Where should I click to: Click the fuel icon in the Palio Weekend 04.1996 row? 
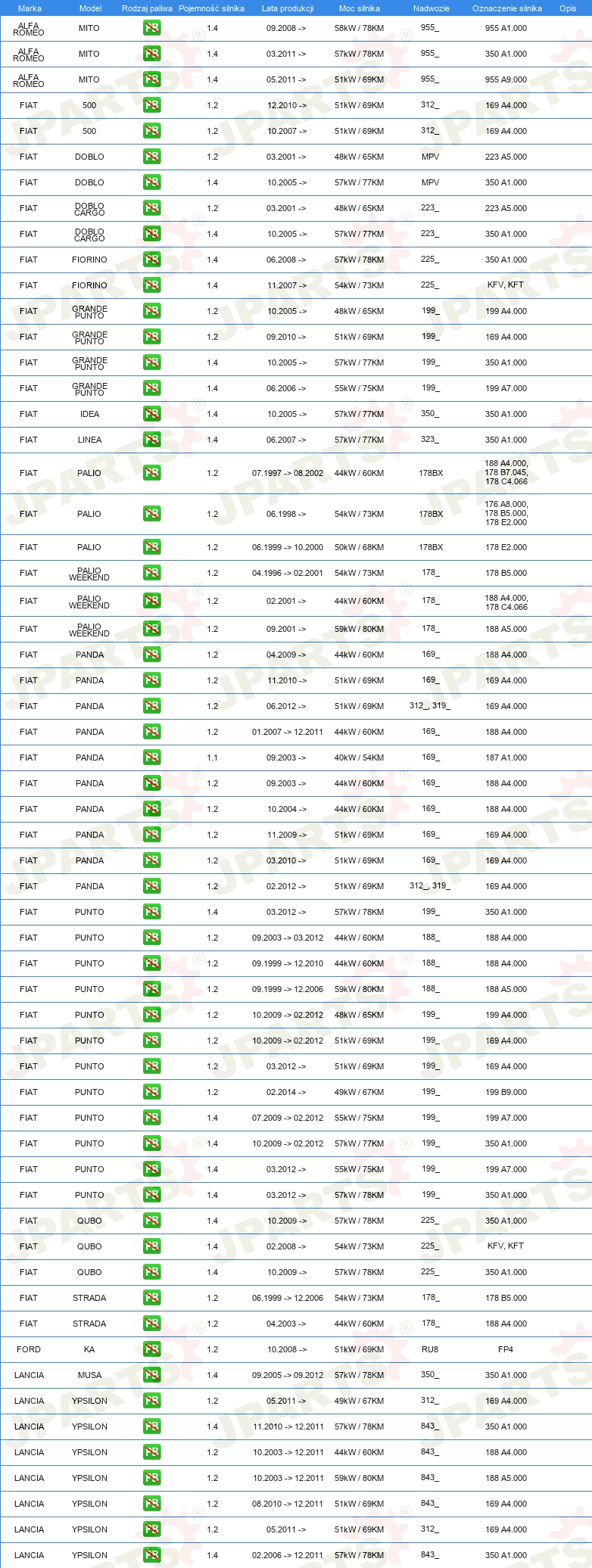click(151, 573)
